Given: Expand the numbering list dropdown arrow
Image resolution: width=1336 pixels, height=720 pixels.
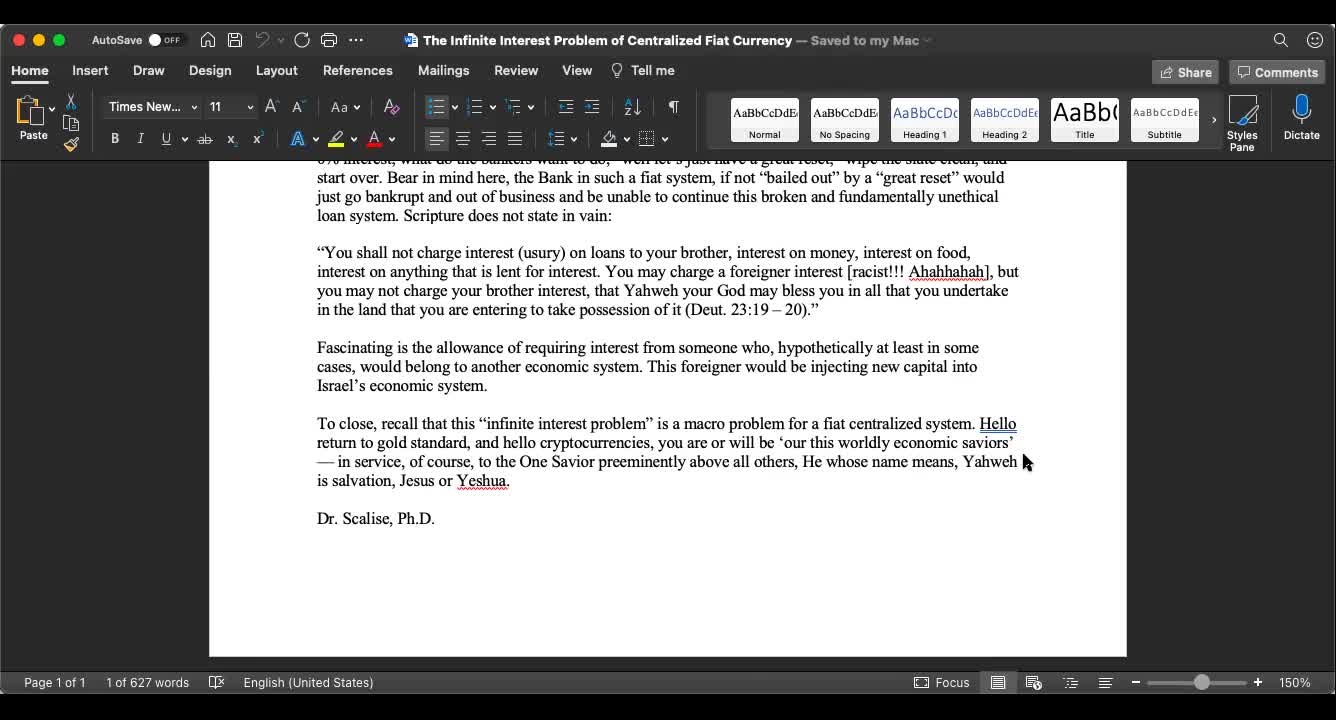Looking at the screenshot, I should click(493, 107).
